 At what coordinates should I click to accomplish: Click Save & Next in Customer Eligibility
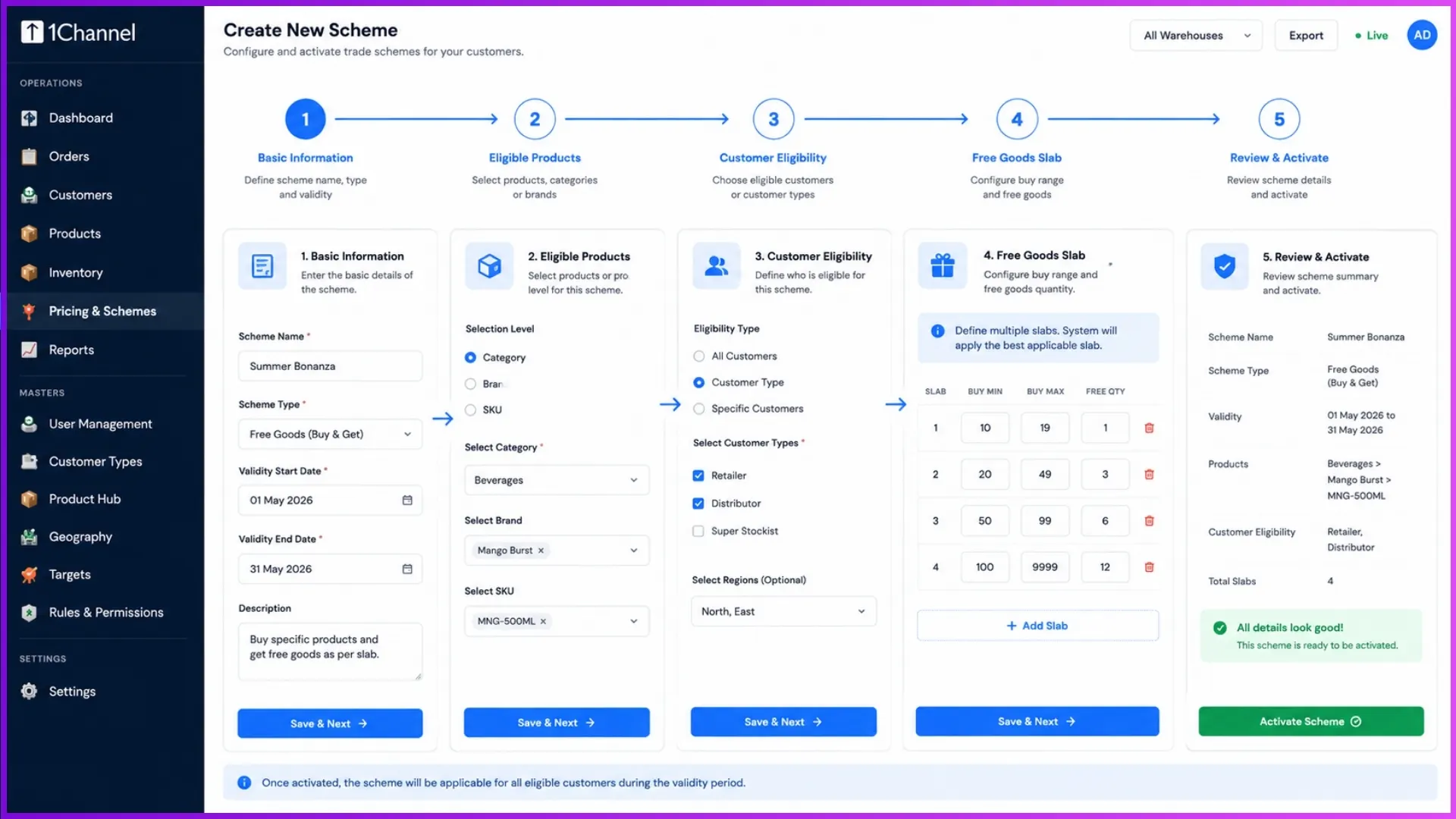(783, 722)
